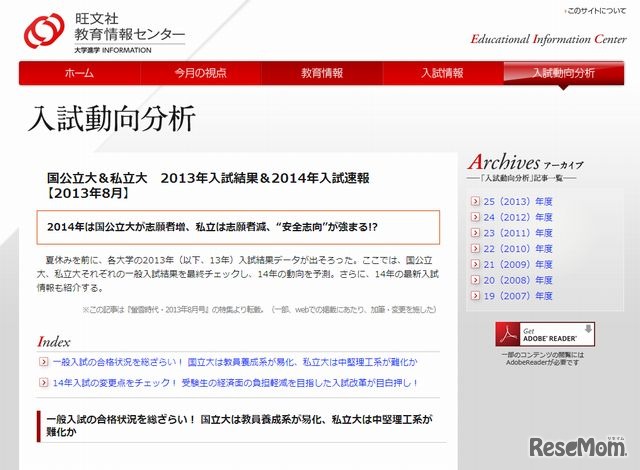Click the Educational Information Center text
The width and height of the screenshot is (640, 470).
tap(548, 39)
